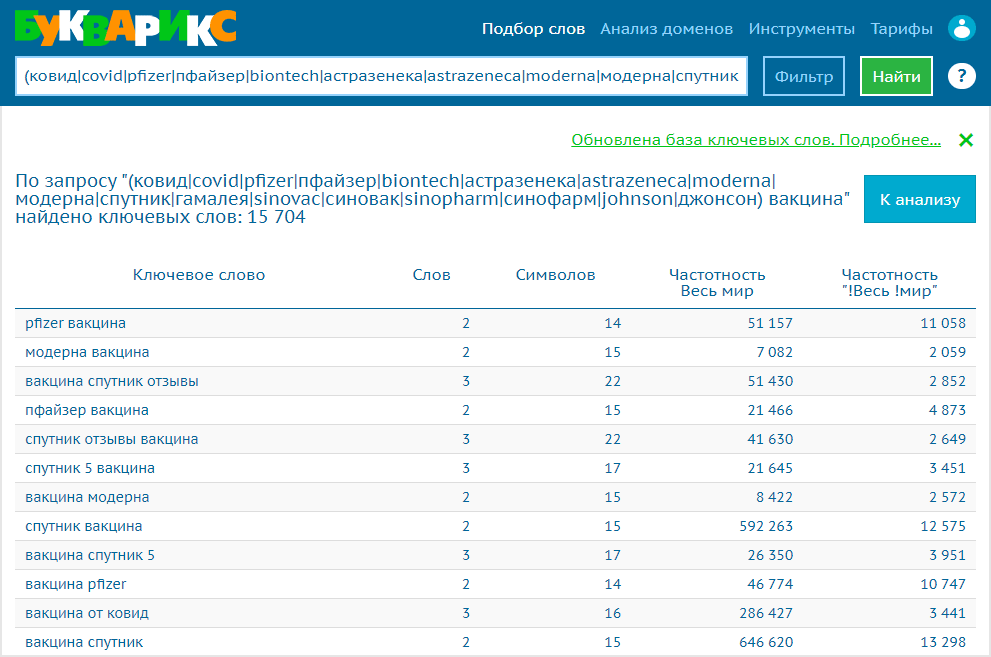
Task: Click frequency value 286 427
Action: point(766,613)
